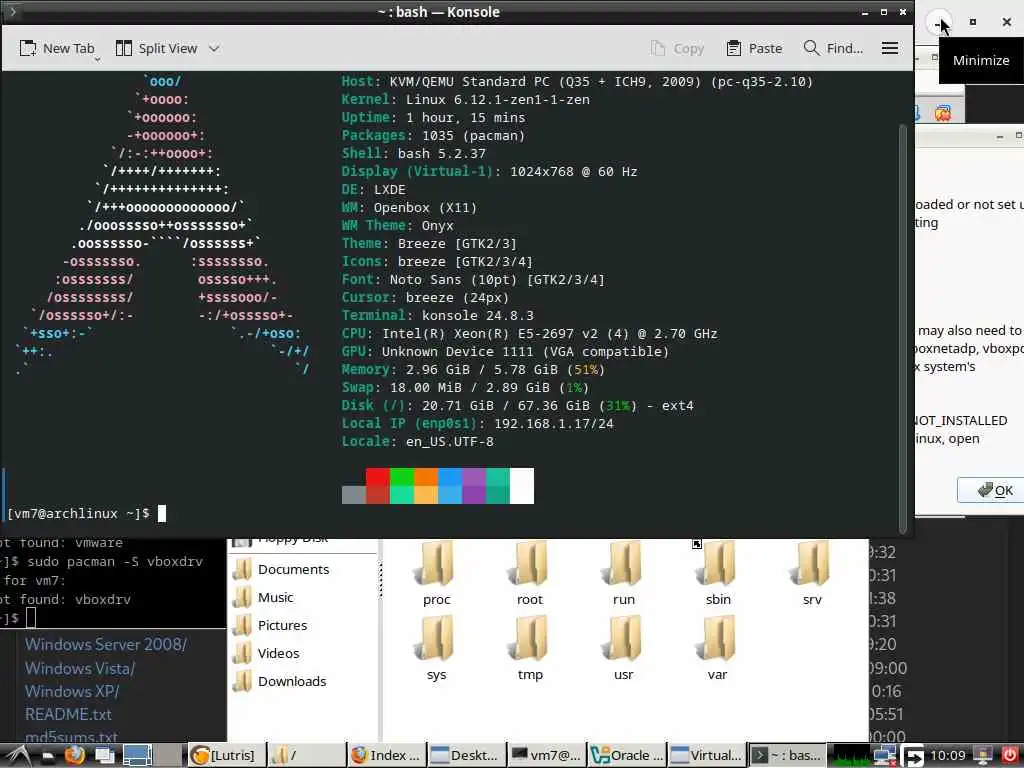Open the Konsole hamburger menu

point(889,48)
